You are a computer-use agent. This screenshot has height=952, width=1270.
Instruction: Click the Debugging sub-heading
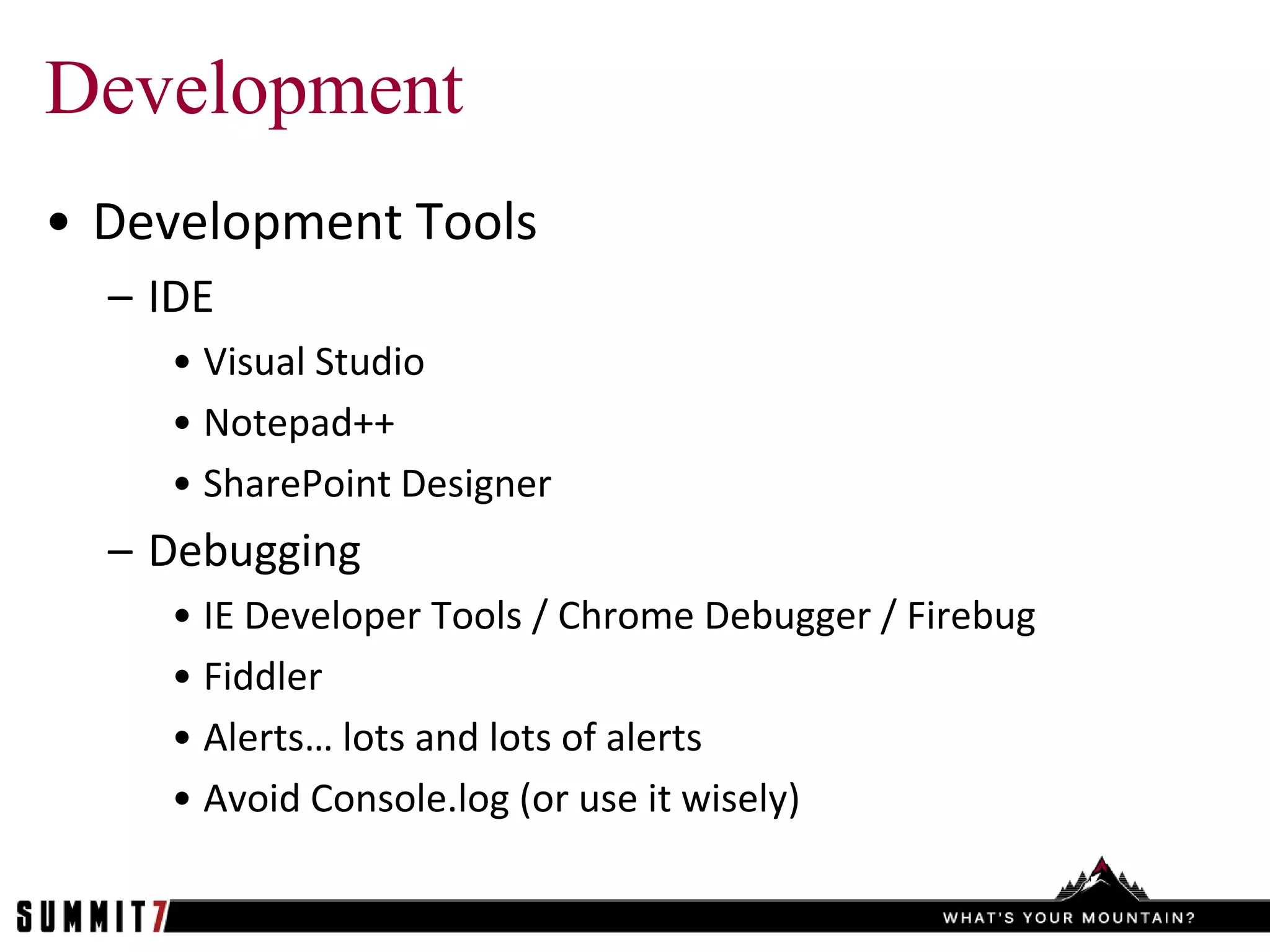tap(254, 551)
